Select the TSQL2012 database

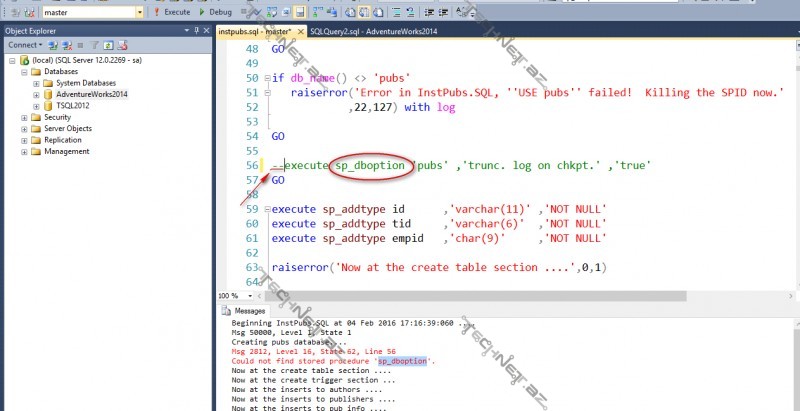point(76,105)
